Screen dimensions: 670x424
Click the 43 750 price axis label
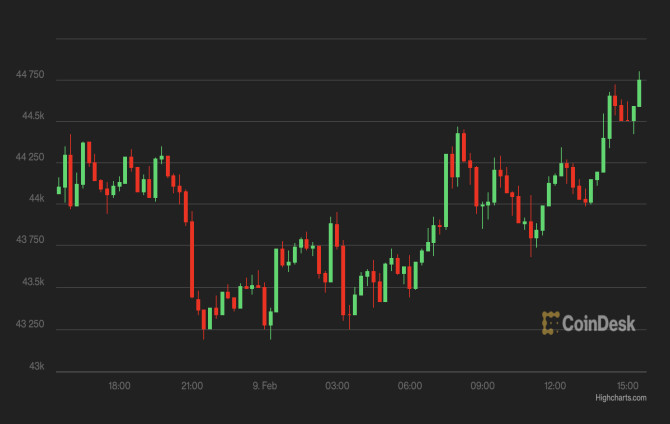30,240
